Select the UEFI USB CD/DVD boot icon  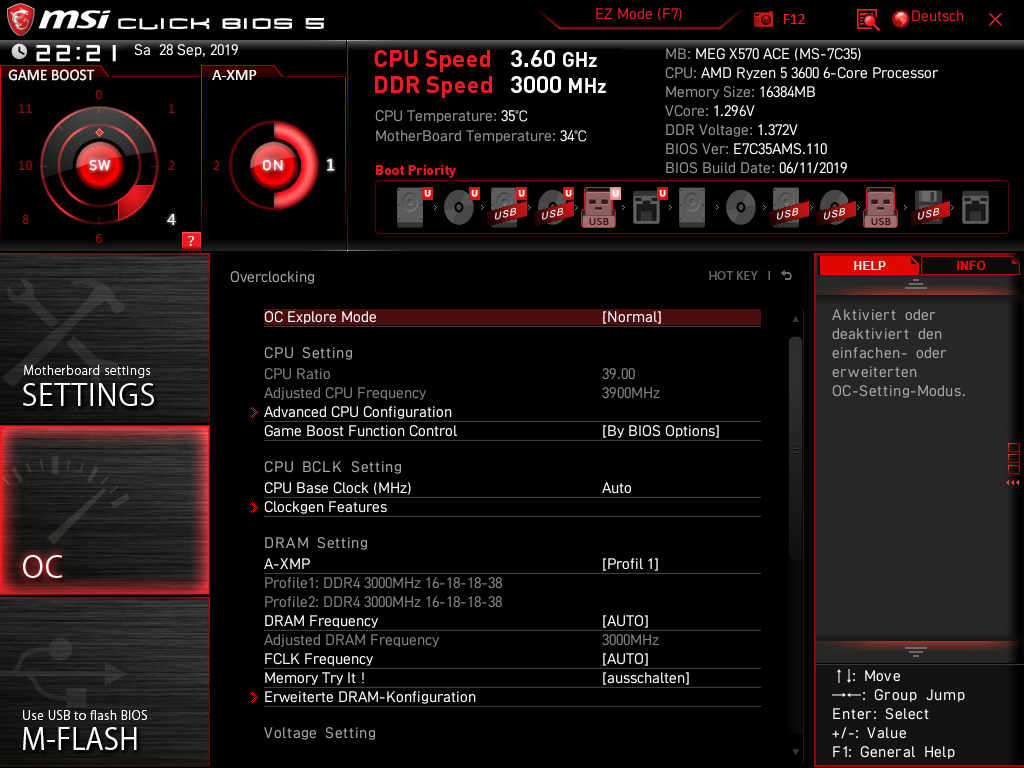555,208
